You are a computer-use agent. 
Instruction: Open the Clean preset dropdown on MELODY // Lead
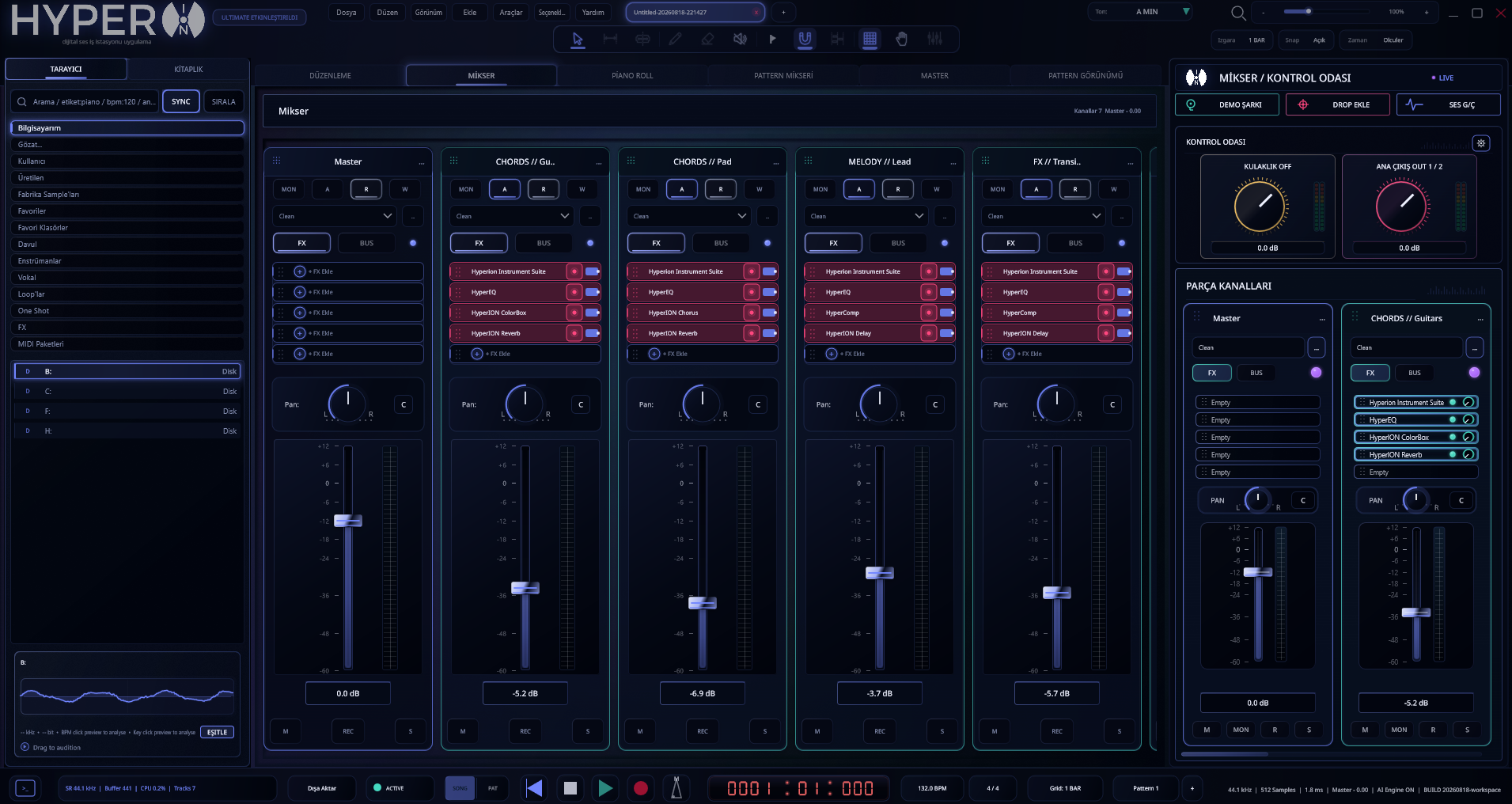coord(866,216)
